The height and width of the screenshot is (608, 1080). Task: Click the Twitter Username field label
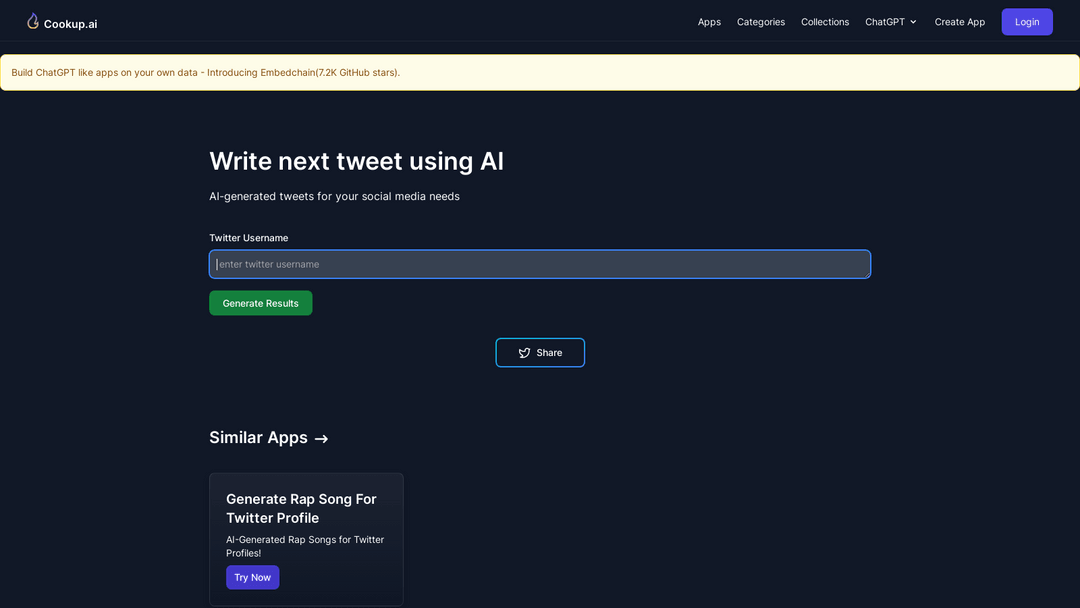point(248,238)
